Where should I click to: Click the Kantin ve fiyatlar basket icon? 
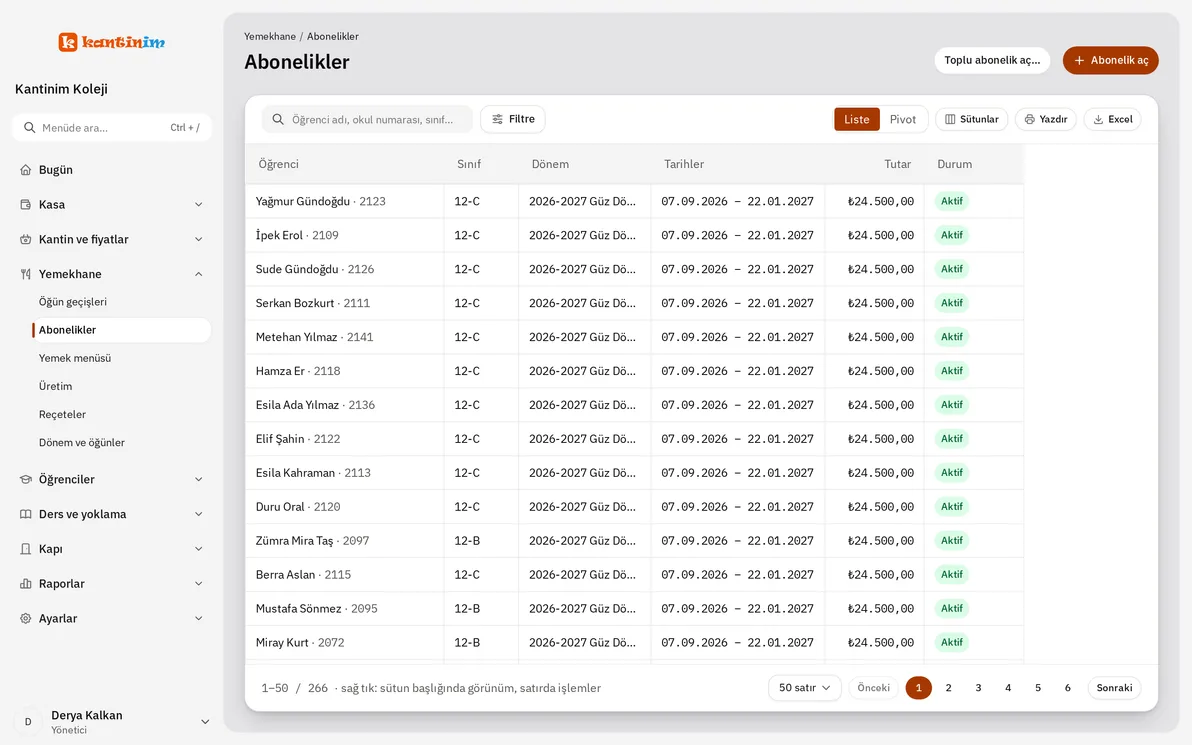tap(26, 239)
